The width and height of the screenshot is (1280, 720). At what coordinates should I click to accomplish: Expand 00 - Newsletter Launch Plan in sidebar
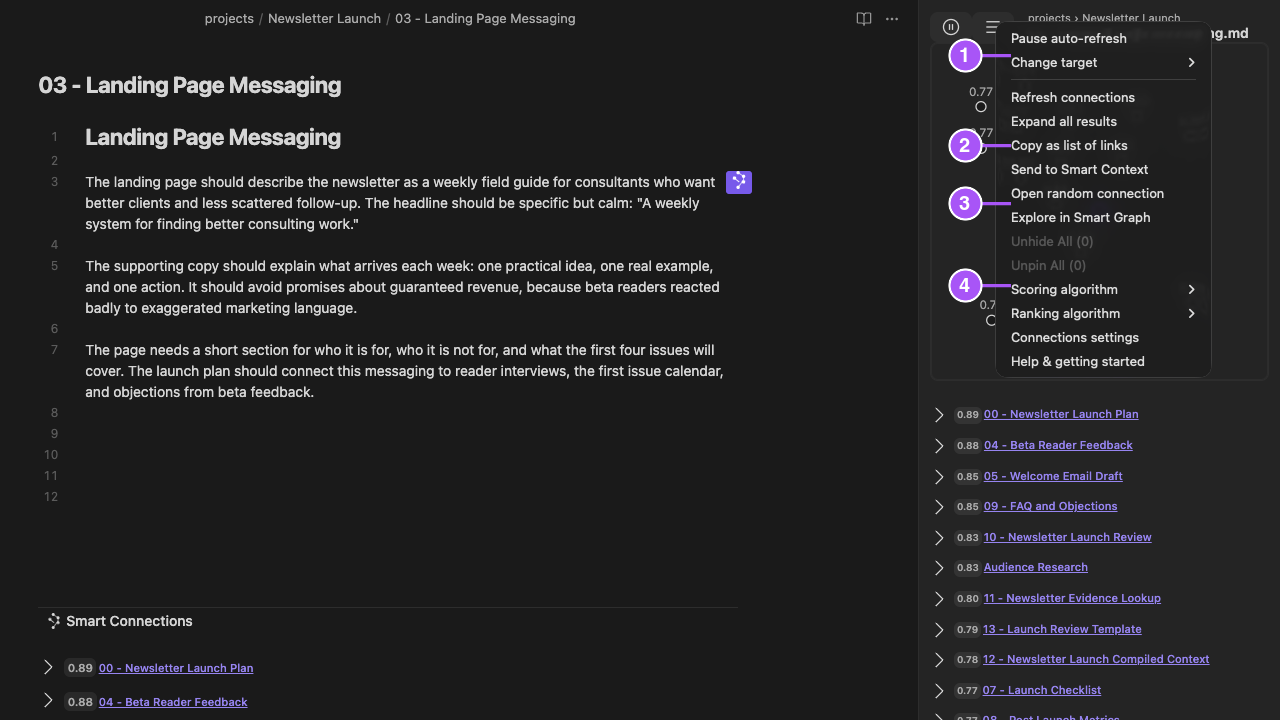point(939,414)
